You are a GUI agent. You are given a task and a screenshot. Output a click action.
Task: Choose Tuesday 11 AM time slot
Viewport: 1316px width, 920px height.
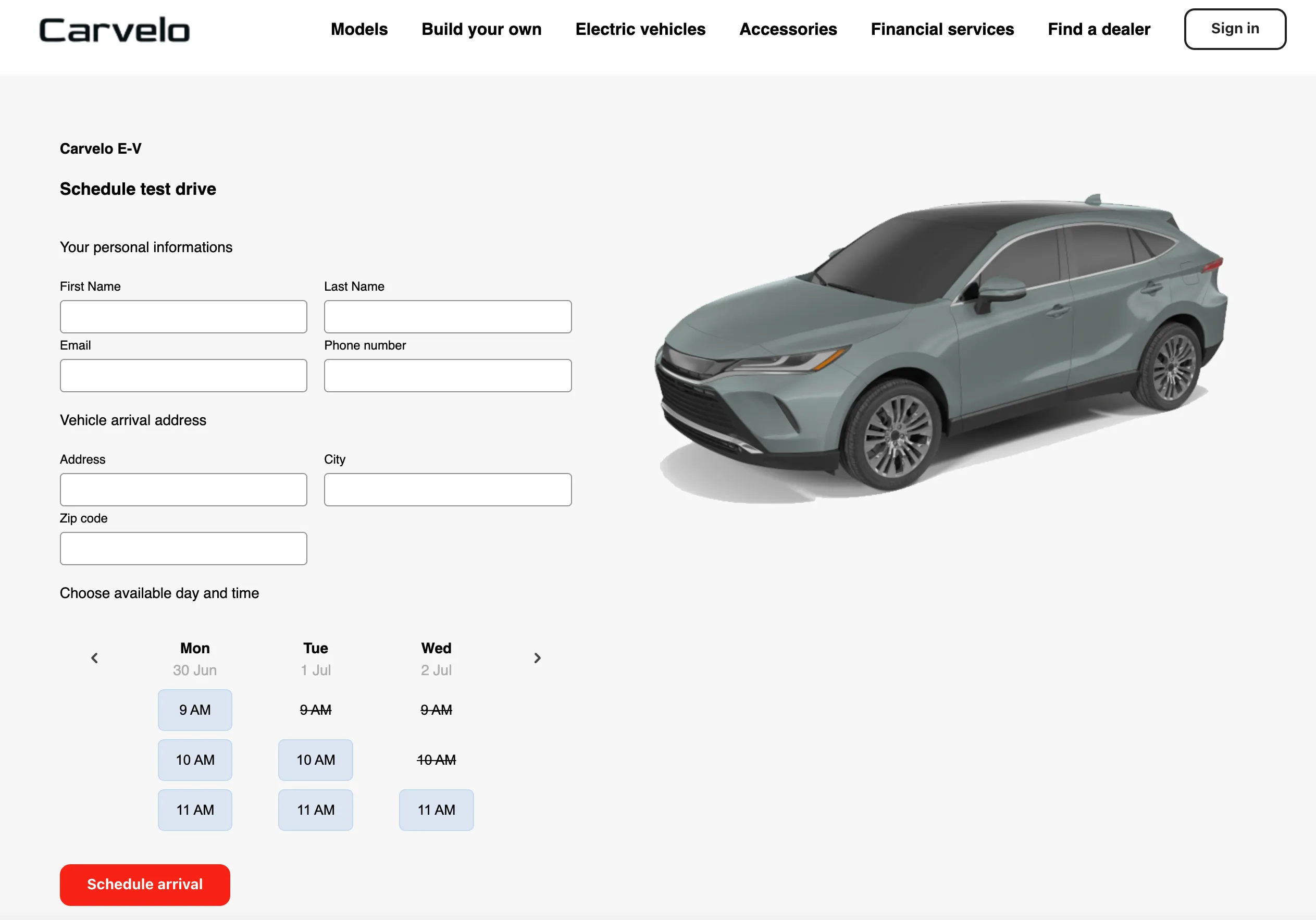(x=316, y=810)
